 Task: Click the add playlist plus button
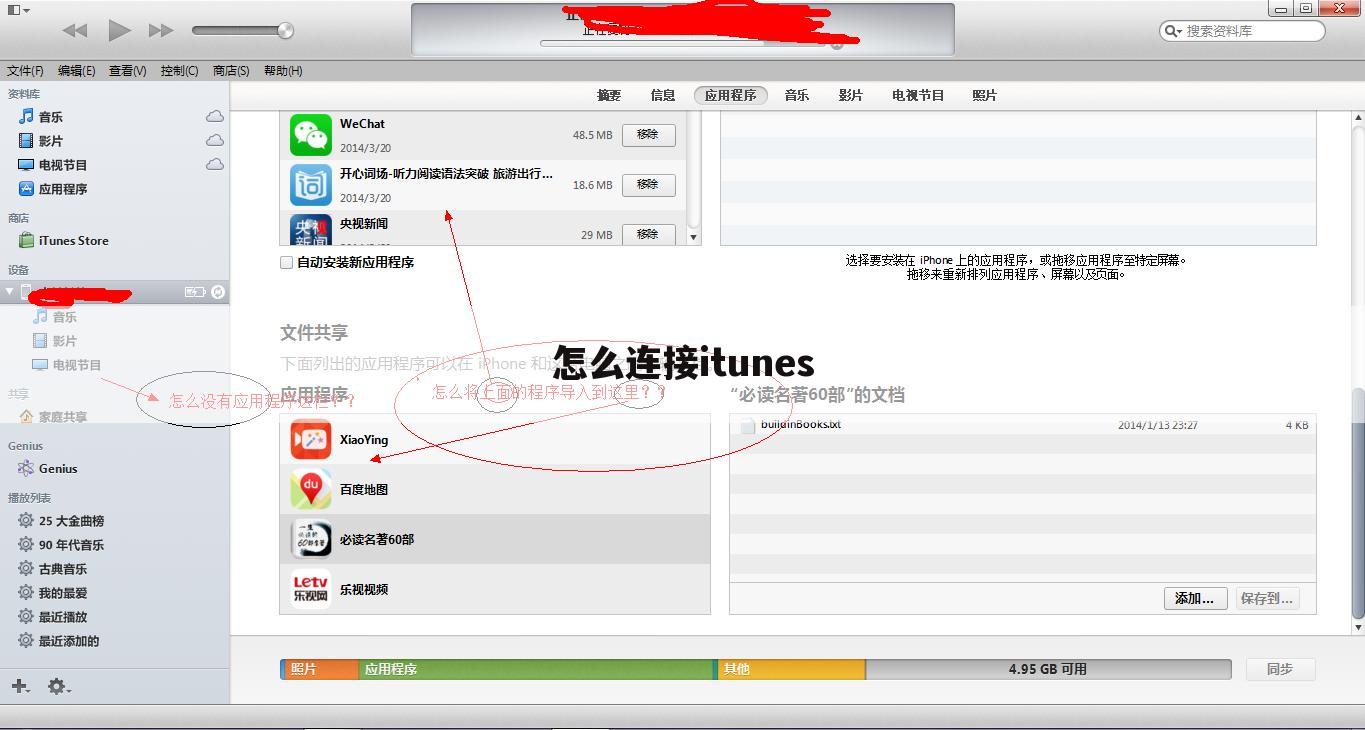click(20, 686)
